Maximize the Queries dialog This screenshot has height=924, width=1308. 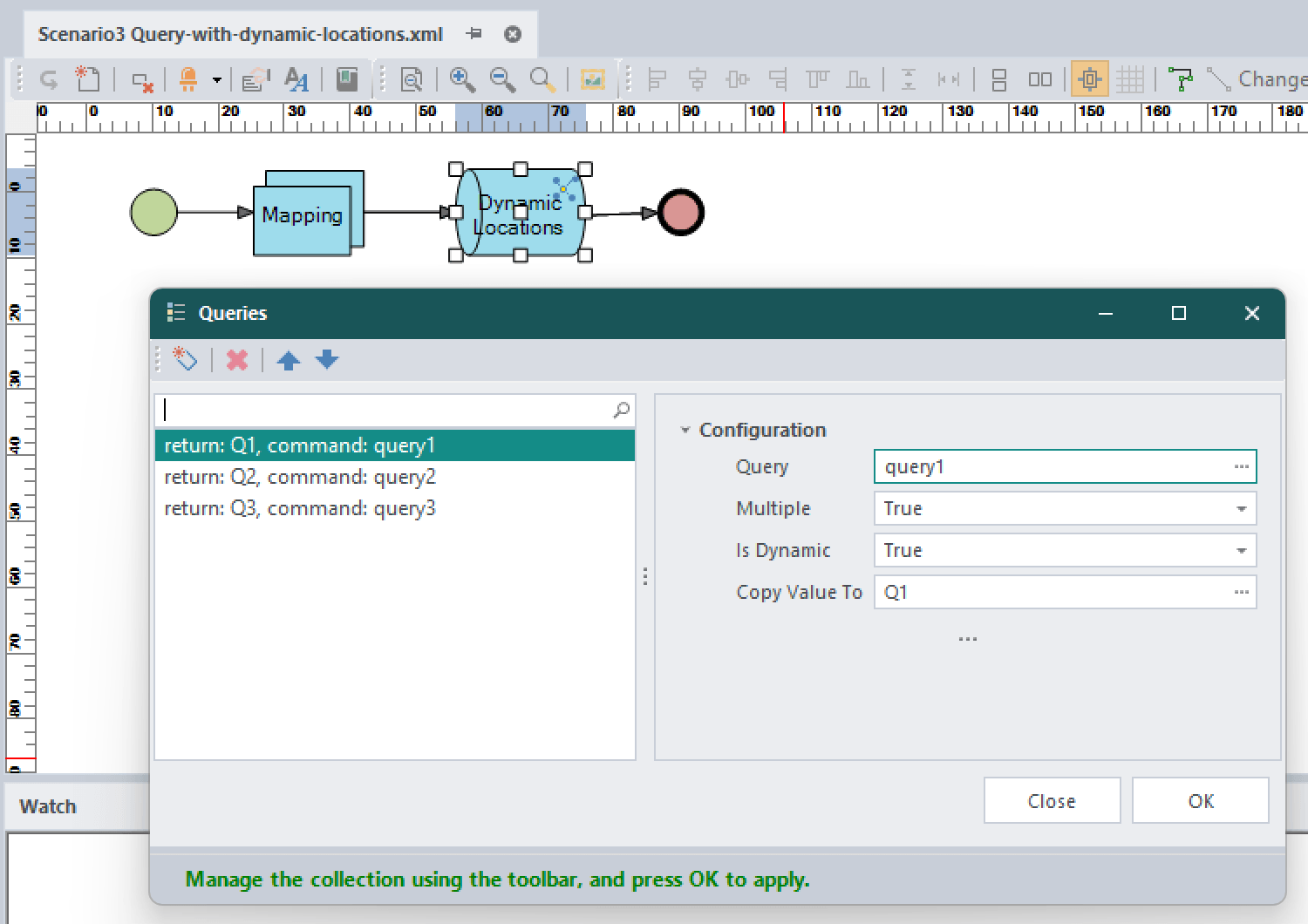1179,313
